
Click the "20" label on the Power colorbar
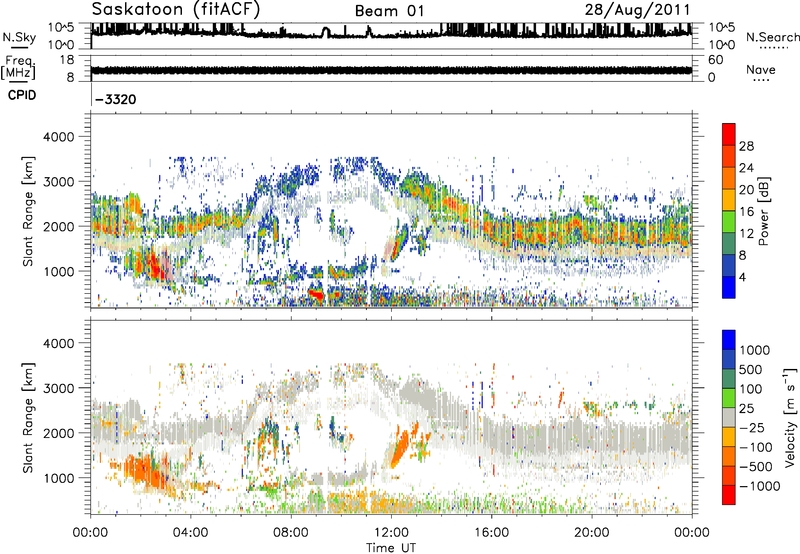point(746,190)
